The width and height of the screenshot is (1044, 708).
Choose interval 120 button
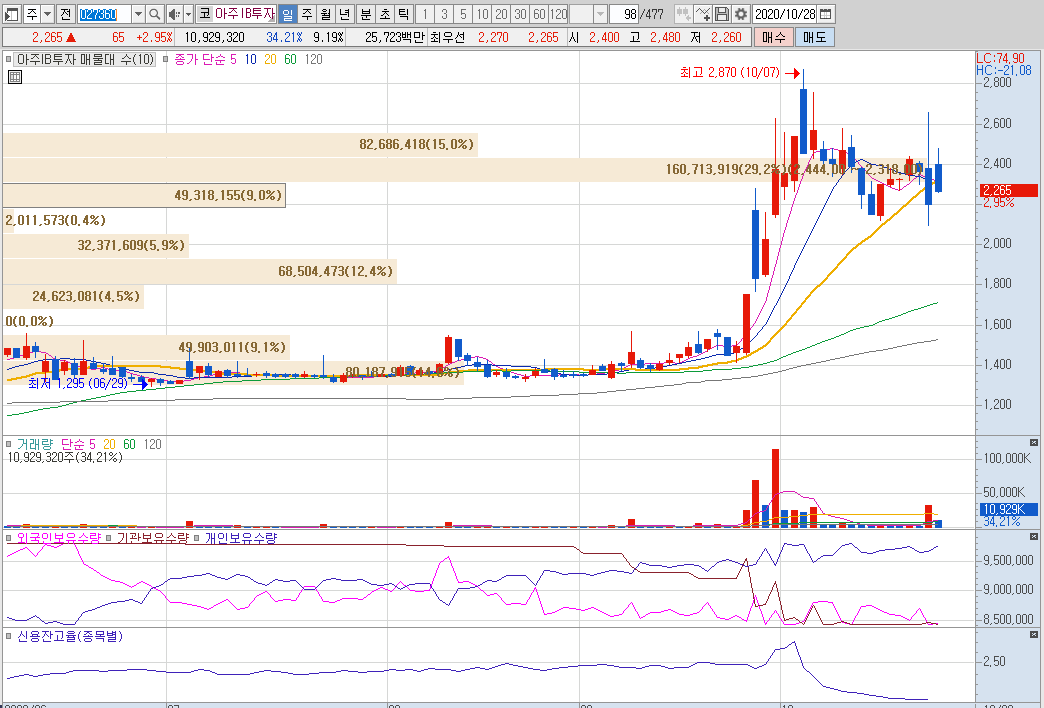click(x=559, y=14)
